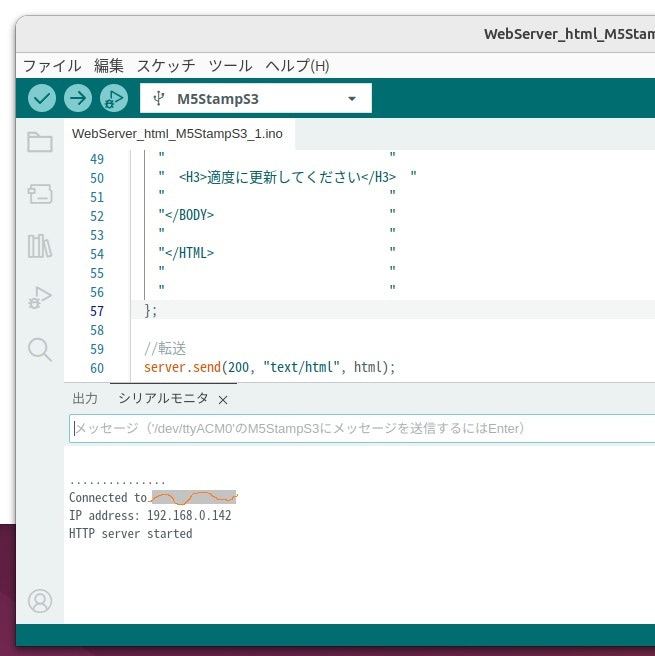The height and width of the screenshot is (656, 655).
Task: Switch to the 出力 output tab
Action: point(85,398)
